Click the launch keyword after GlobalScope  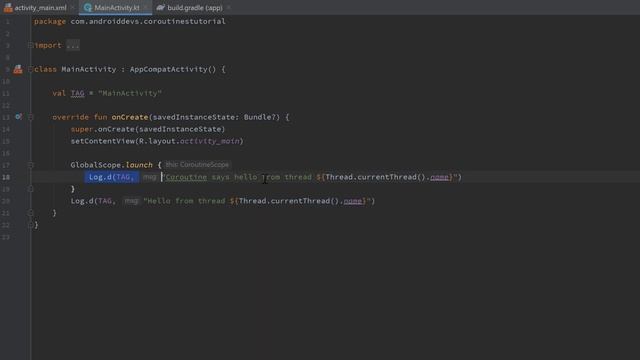(x=139, y=165)
